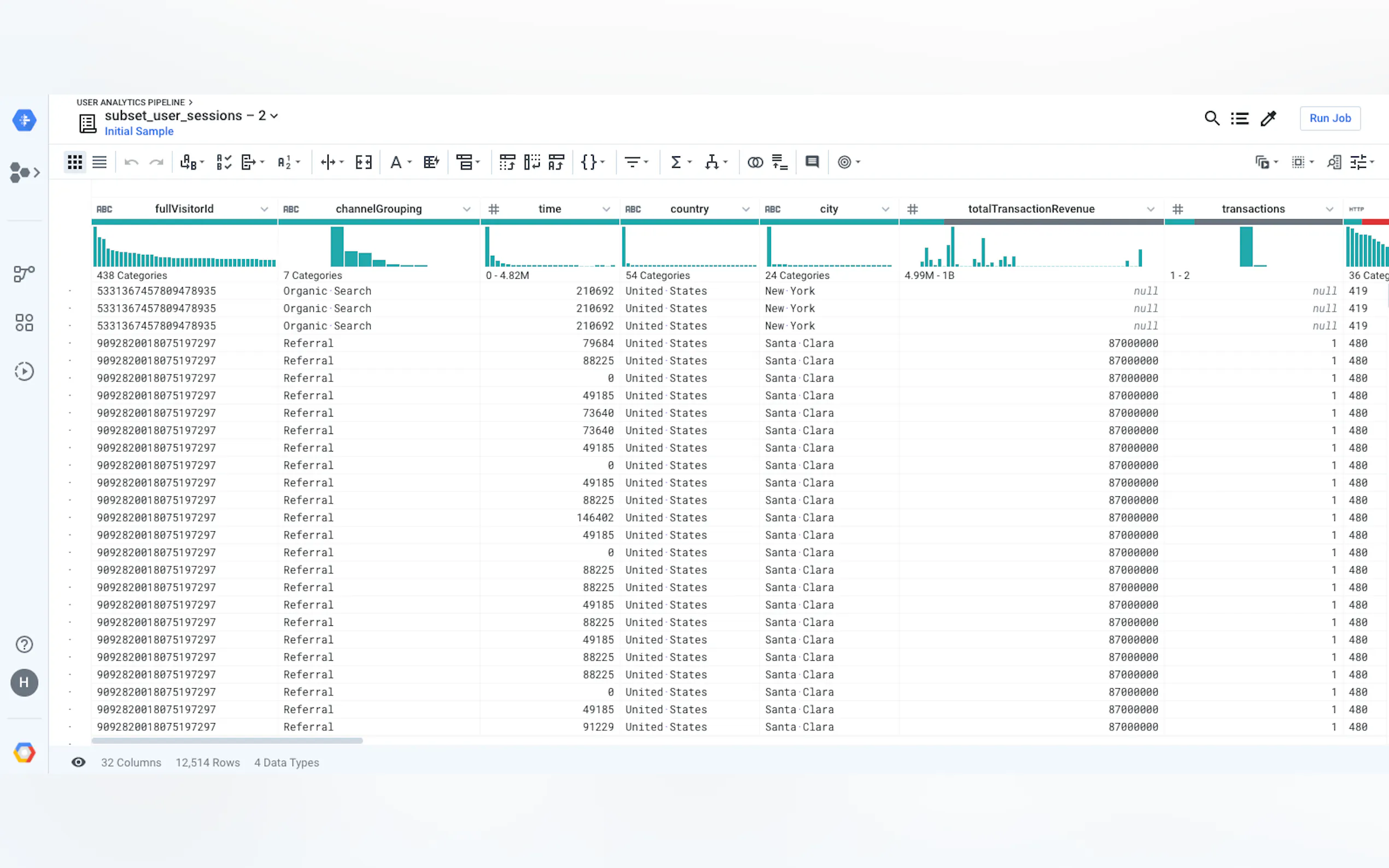Viewport: 1389px width, 868px height.
Task: Expand the subset_user_sessions – 2 dataset chevron
Action: click(275, 116)
